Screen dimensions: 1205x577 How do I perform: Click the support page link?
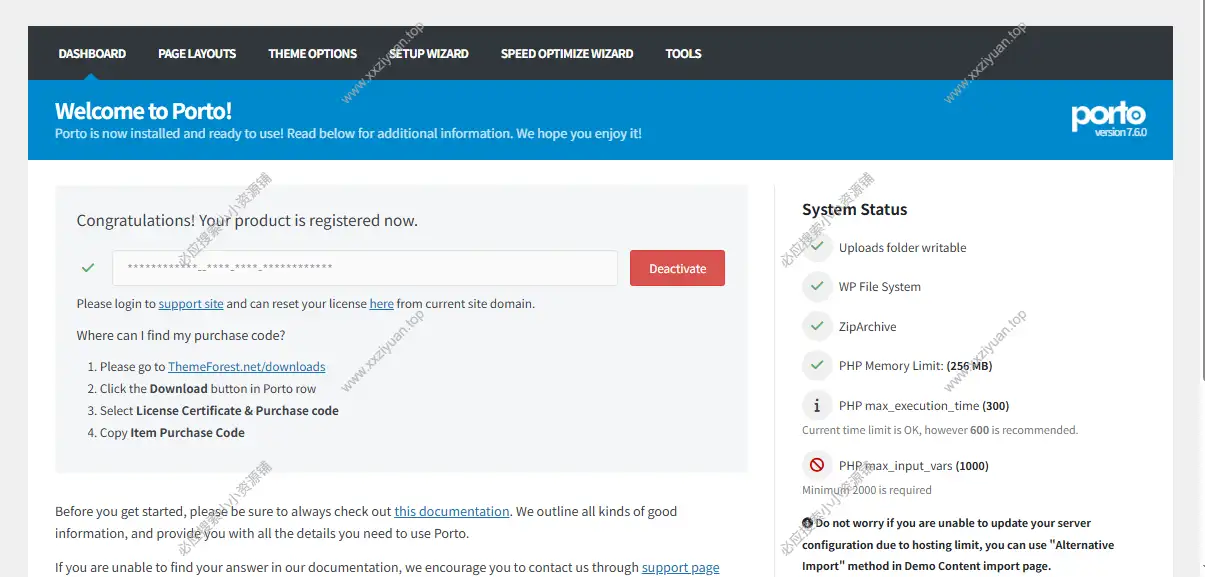click(680, 567)
